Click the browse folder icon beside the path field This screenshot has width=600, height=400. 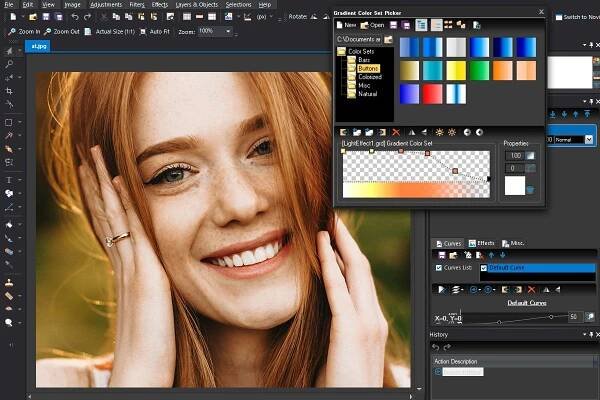(x=389, y=39)
